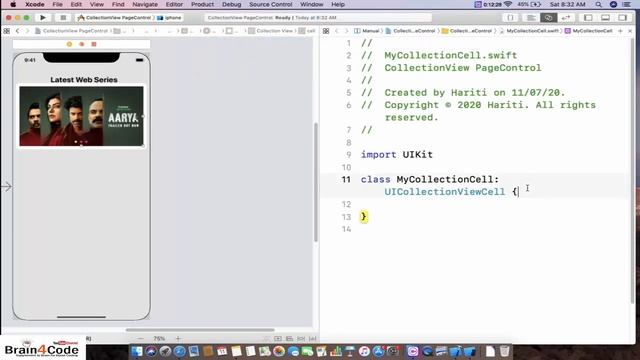640x360 pixels.
Task: Open the Collection View breadcrumb item
Action: (x=271, y=31)
